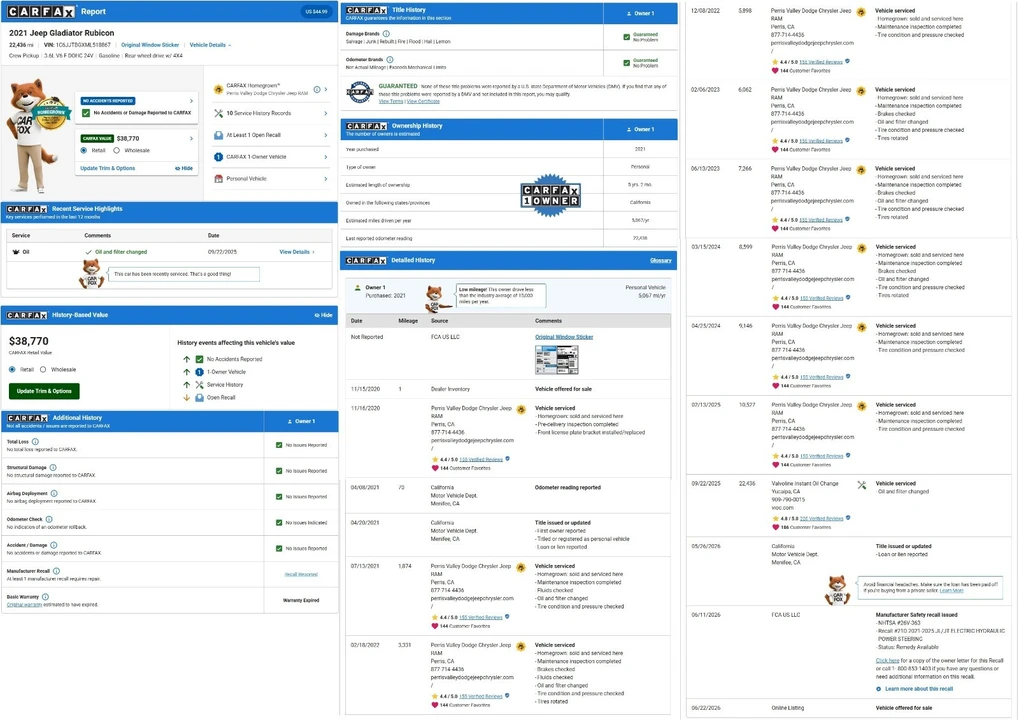Click the US $44.99 price button

[x=316, y=12]
